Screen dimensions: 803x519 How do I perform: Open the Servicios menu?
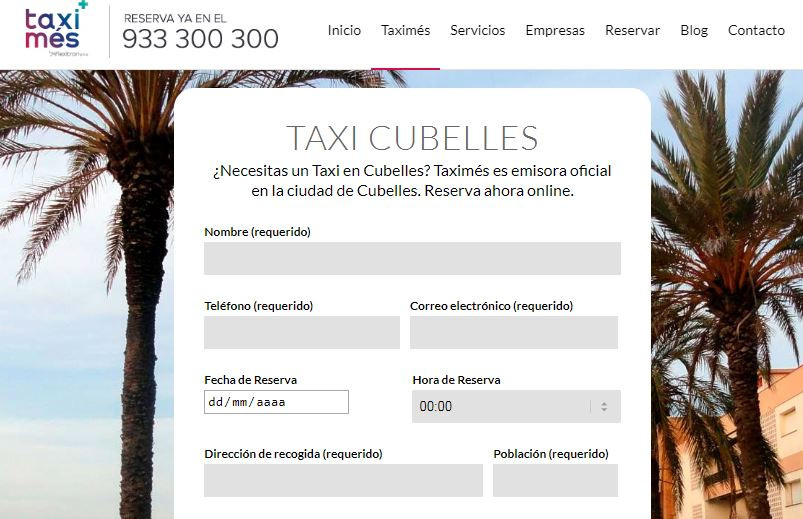pos(478,31)
